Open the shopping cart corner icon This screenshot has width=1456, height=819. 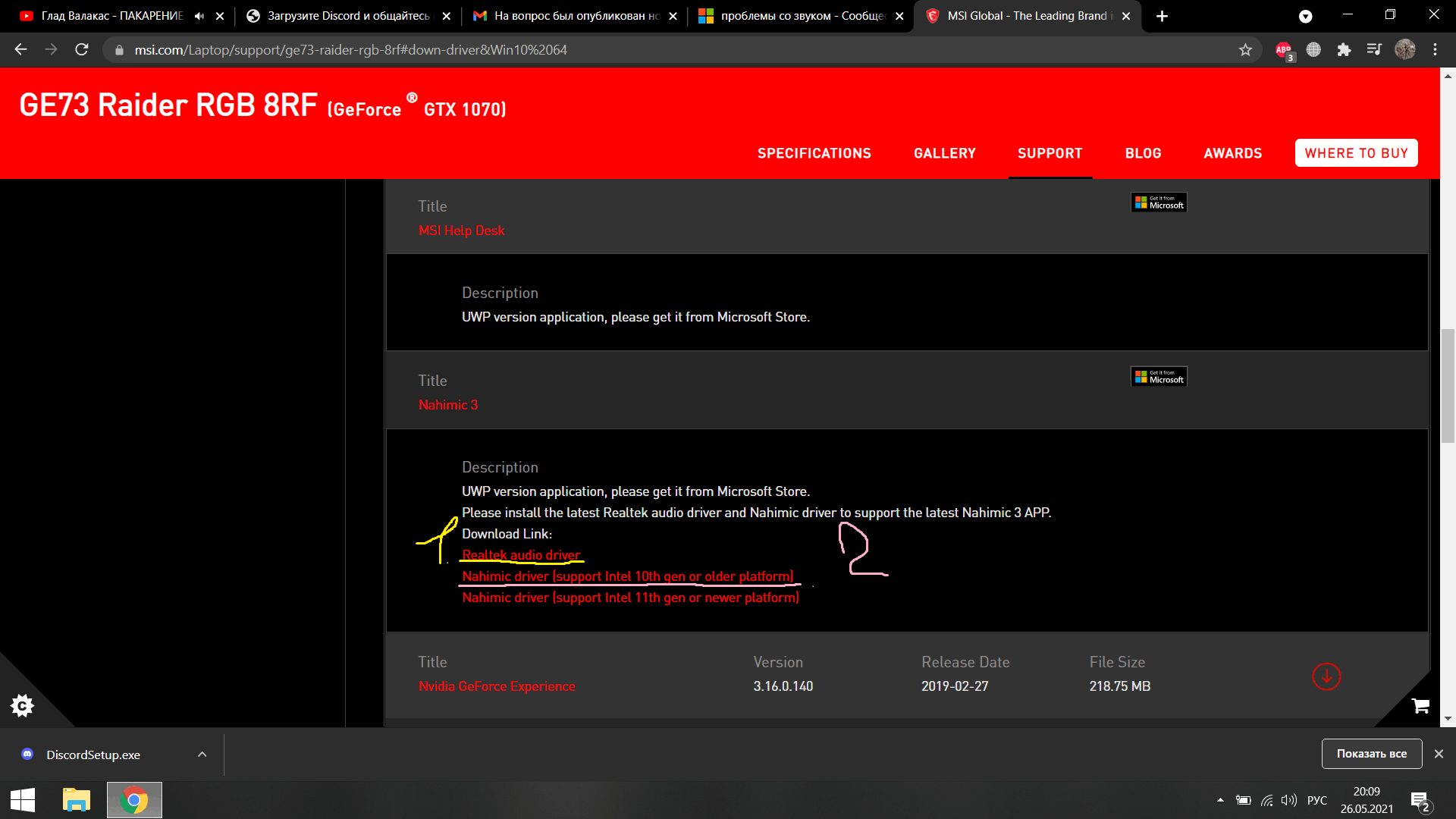1420,706
